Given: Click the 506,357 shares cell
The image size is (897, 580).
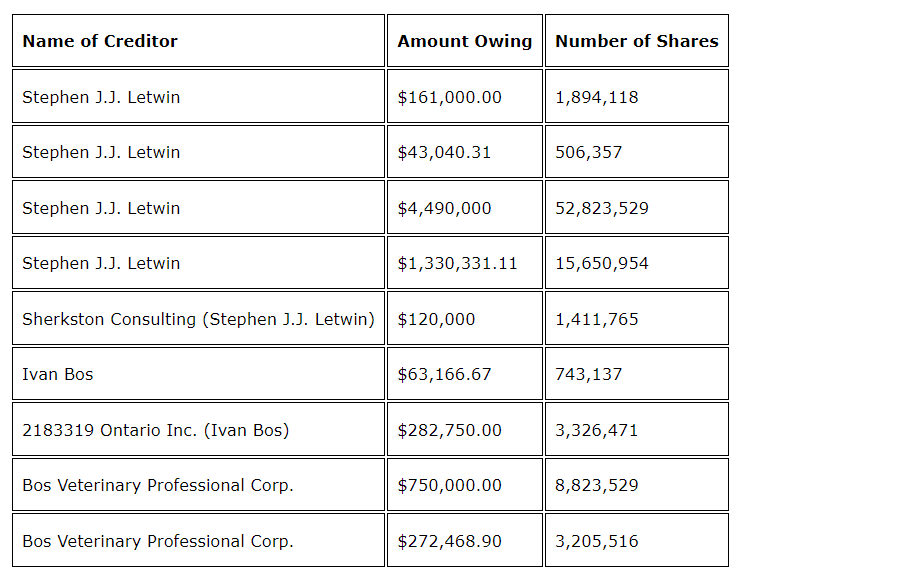Looking at the screenshot, I should (589, 152).
